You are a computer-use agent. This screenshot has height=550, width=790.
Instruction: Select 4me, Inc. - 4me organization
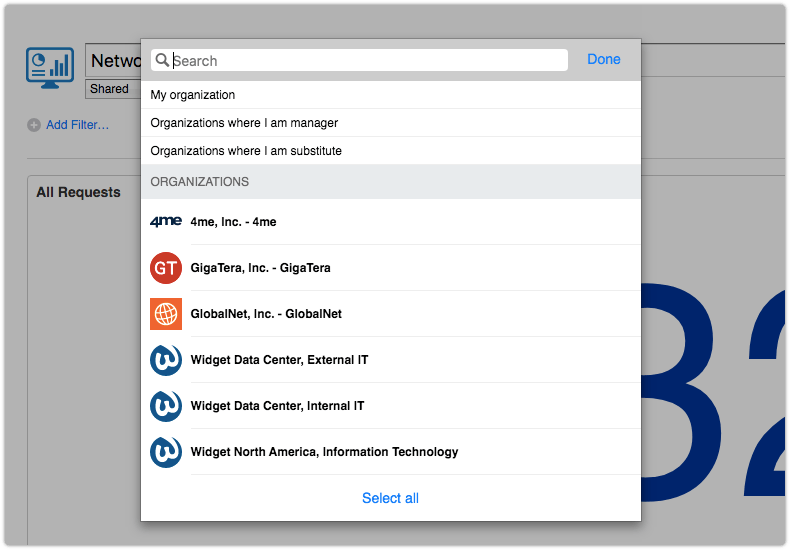click(x=390, y=222)
